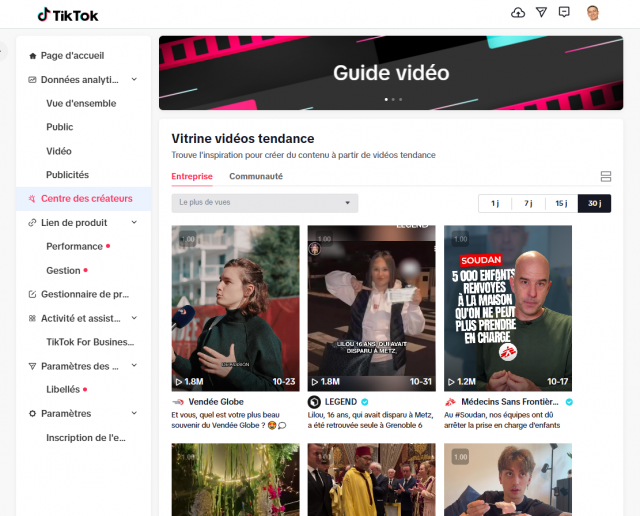The image size is (640, 516).
Task: Open the Guide vidéo banner
Action: (x=391, y=73)
